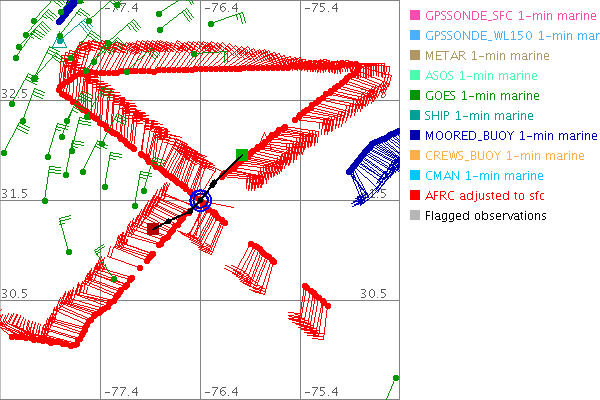Click the pink GPSSONDE_SFC legend square
600x400 pixels.
tap(415, 16)
